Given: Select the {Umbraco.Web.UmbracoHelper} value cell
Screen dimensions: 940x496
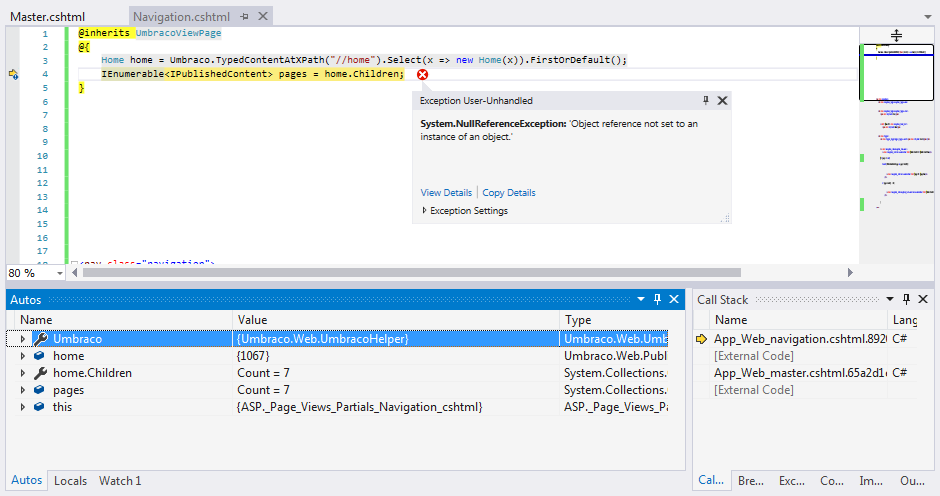Looking at the screenshot, I should point(396,339).
